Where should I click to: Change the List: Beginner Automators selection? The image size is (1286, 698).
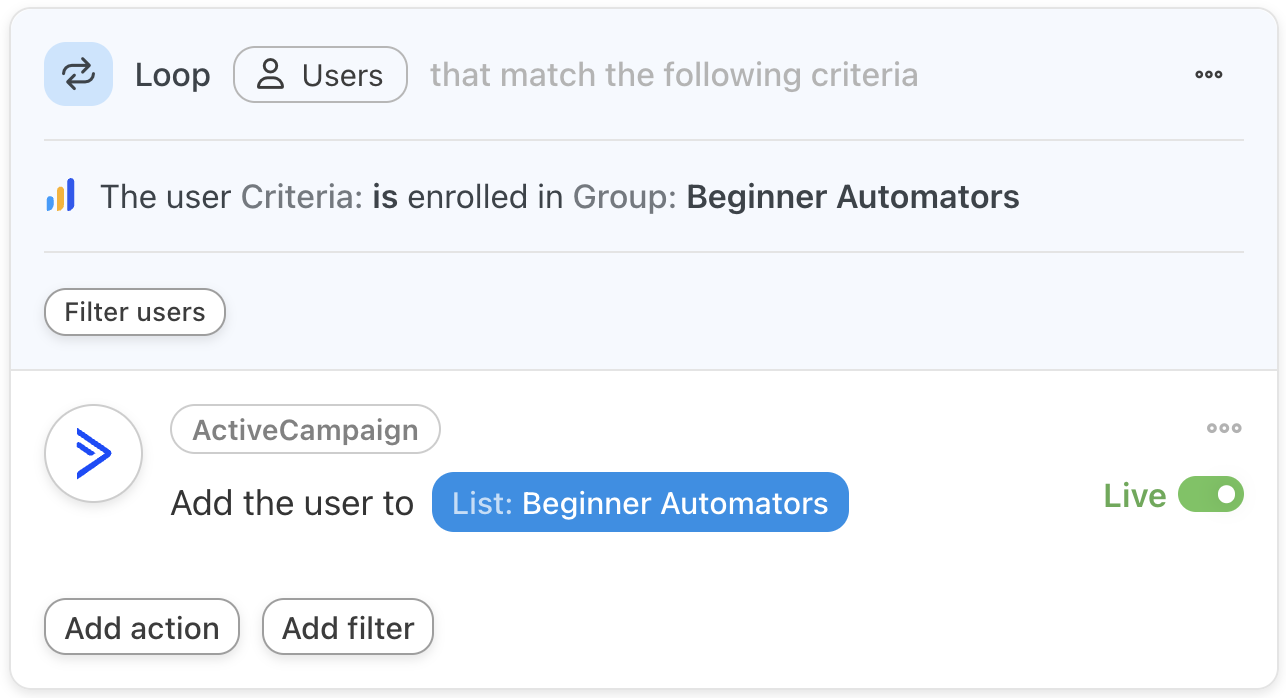(x=640, y=502)
